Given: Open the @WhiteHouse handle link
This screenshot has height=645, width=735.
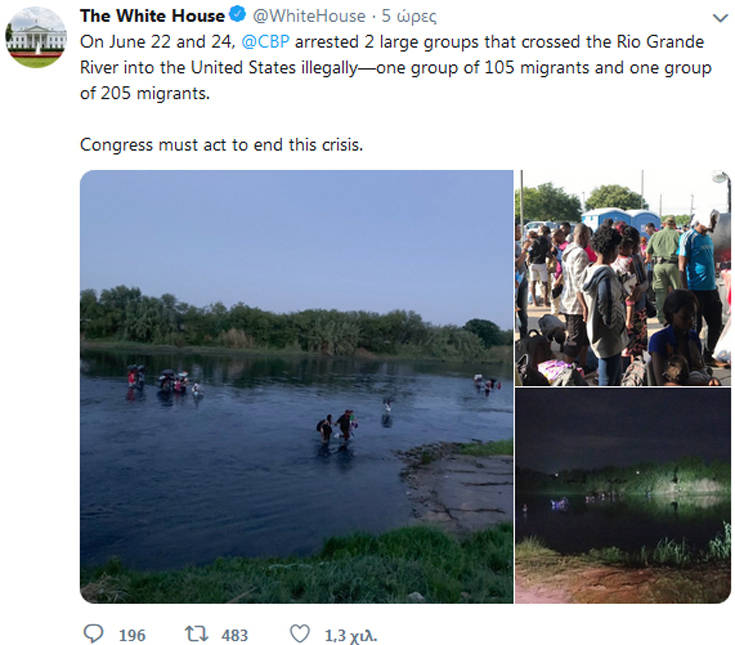Looking at the screenshot, I should coord(309,16).
